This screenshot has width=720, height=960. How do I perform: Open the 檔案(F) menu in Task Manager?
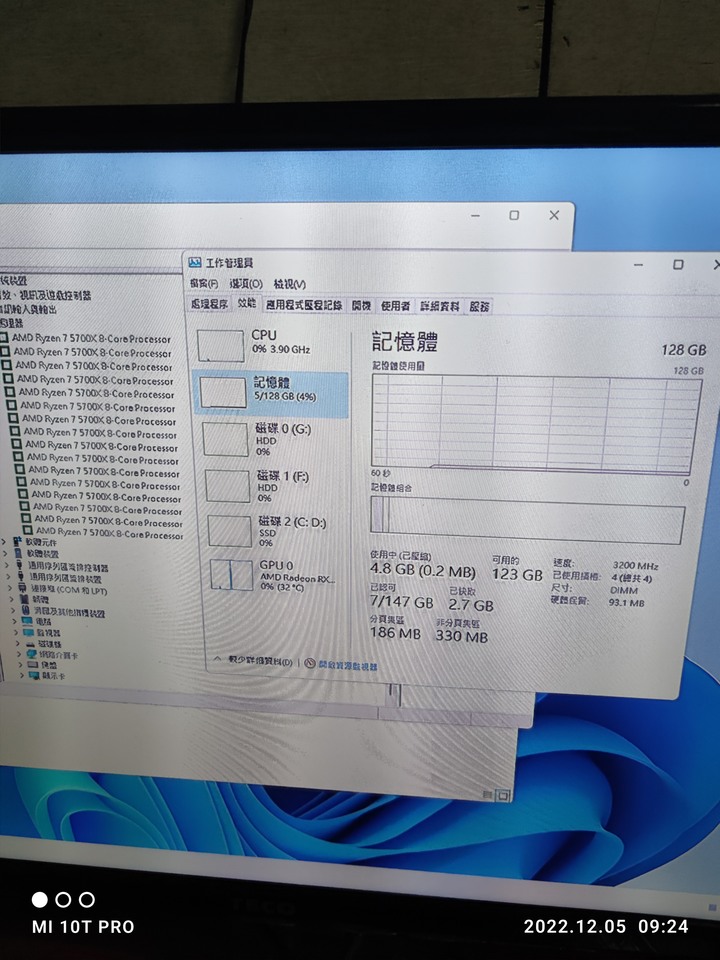point(203,283)
